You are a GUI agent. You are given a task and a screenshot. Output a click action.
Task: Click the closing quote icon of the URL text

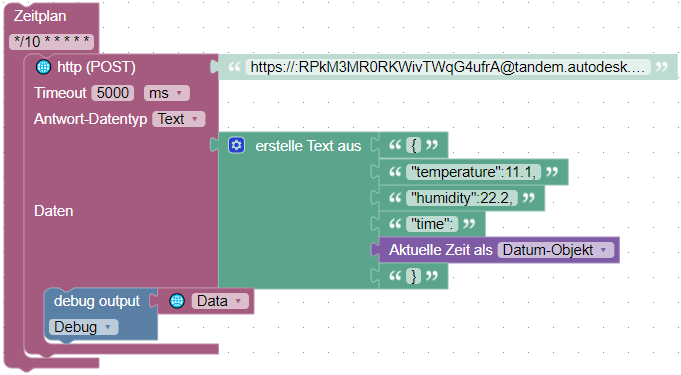coord(661,67)
